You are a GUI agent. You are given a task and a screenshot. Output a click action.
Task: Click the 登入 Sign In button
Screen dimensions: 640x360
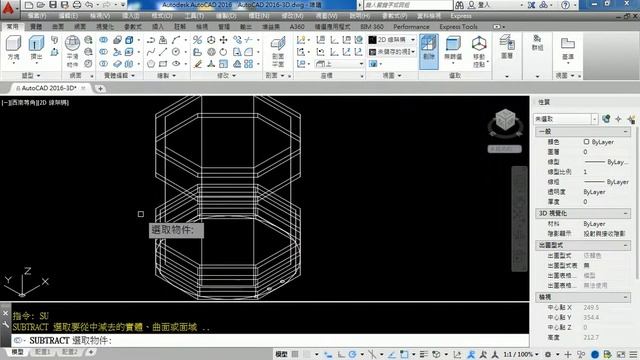pyautogui.click(x=479, y=5)
